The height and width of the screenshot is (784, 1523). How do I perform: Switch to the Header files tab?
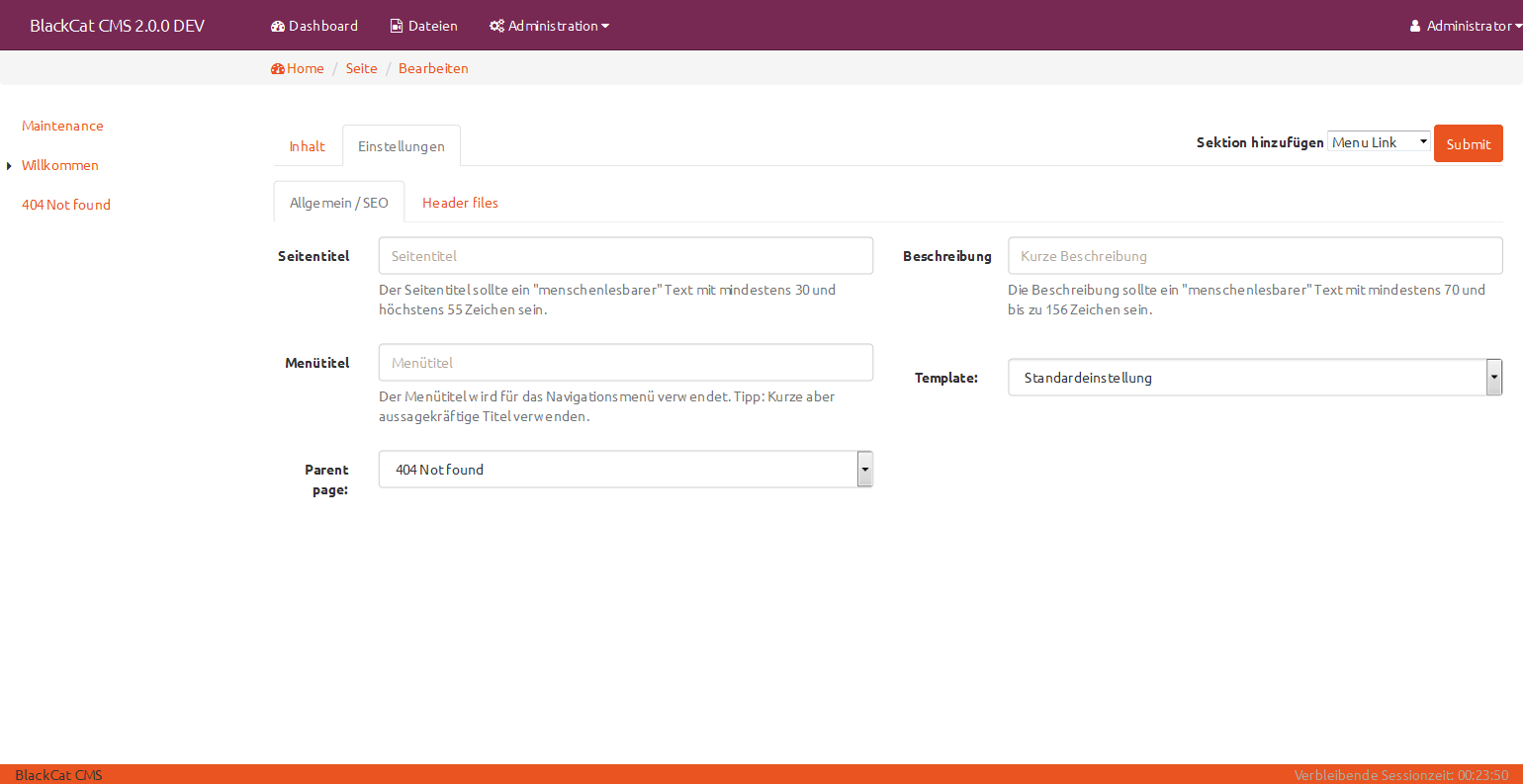click(460, 203)
